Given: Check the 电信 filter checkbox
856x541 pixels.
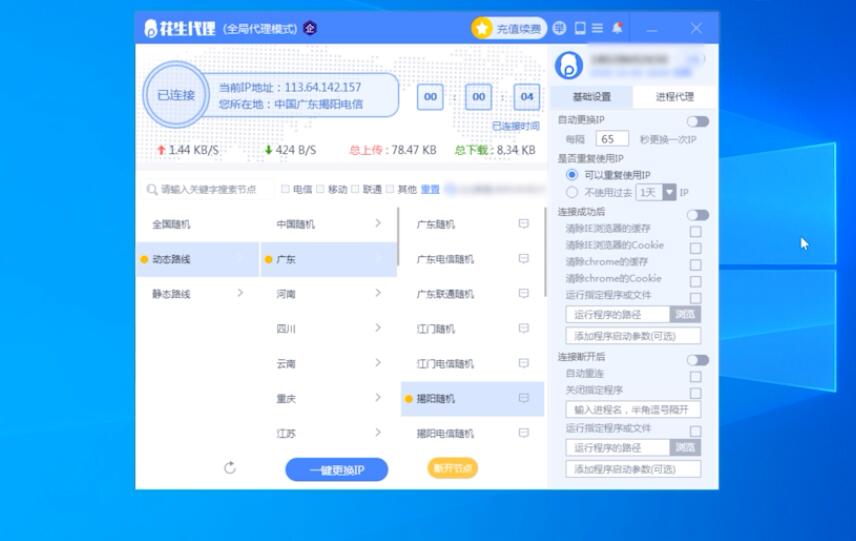Looking at the screenshot, I should click(x=286, y=189).
